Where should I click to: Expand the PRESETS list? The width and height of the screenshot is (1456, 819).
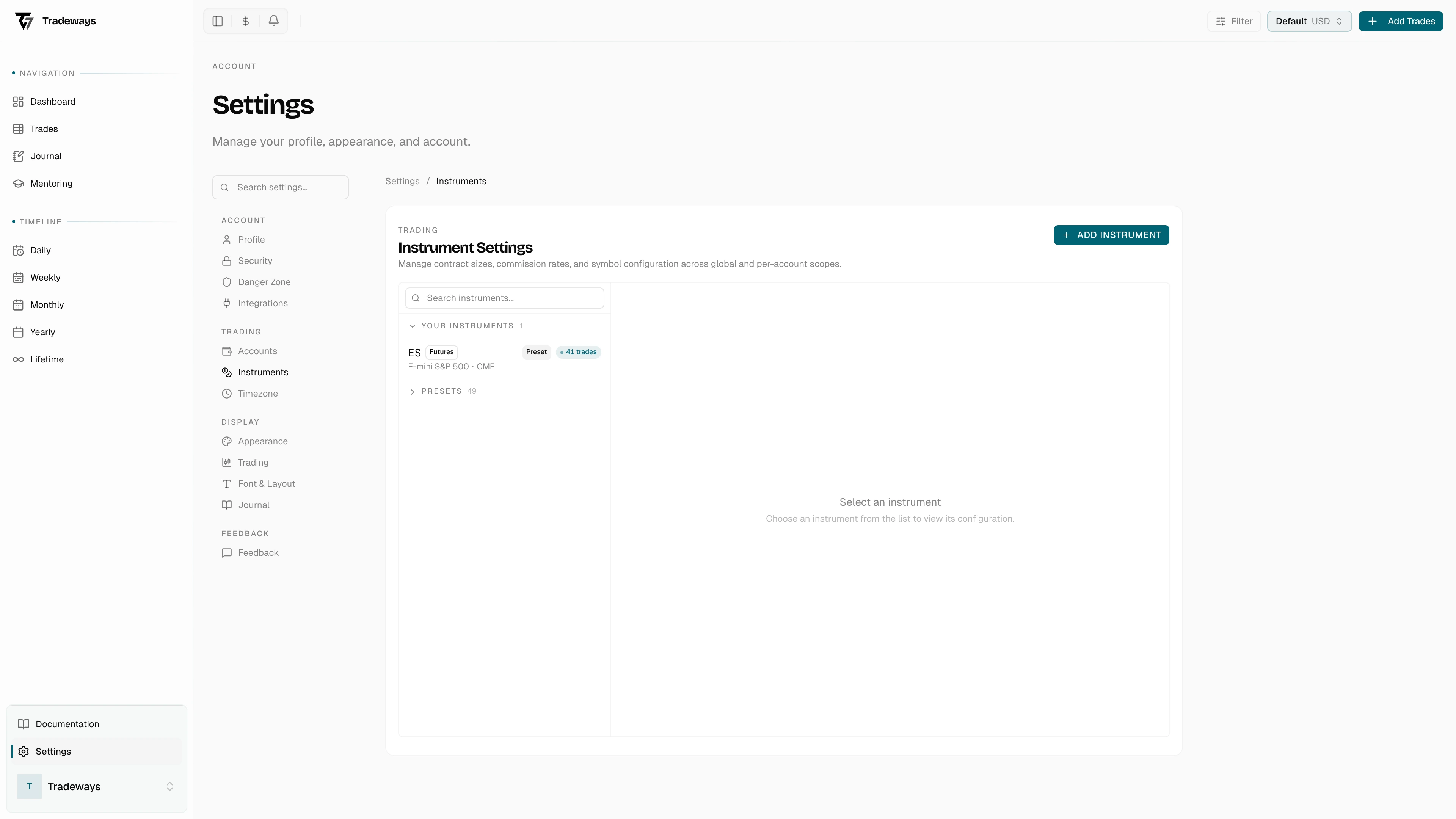click(413, 391)
